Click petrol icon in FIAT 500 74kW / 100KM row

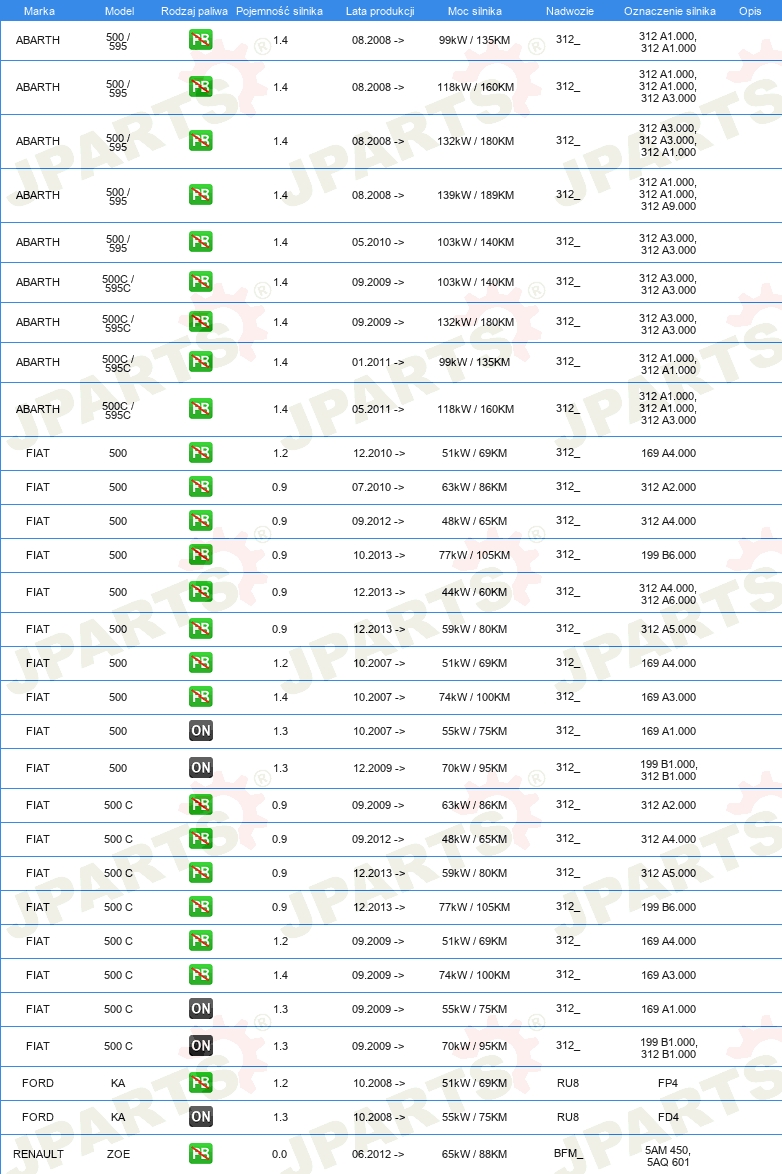pyautogui.click(x=200, y=697)
